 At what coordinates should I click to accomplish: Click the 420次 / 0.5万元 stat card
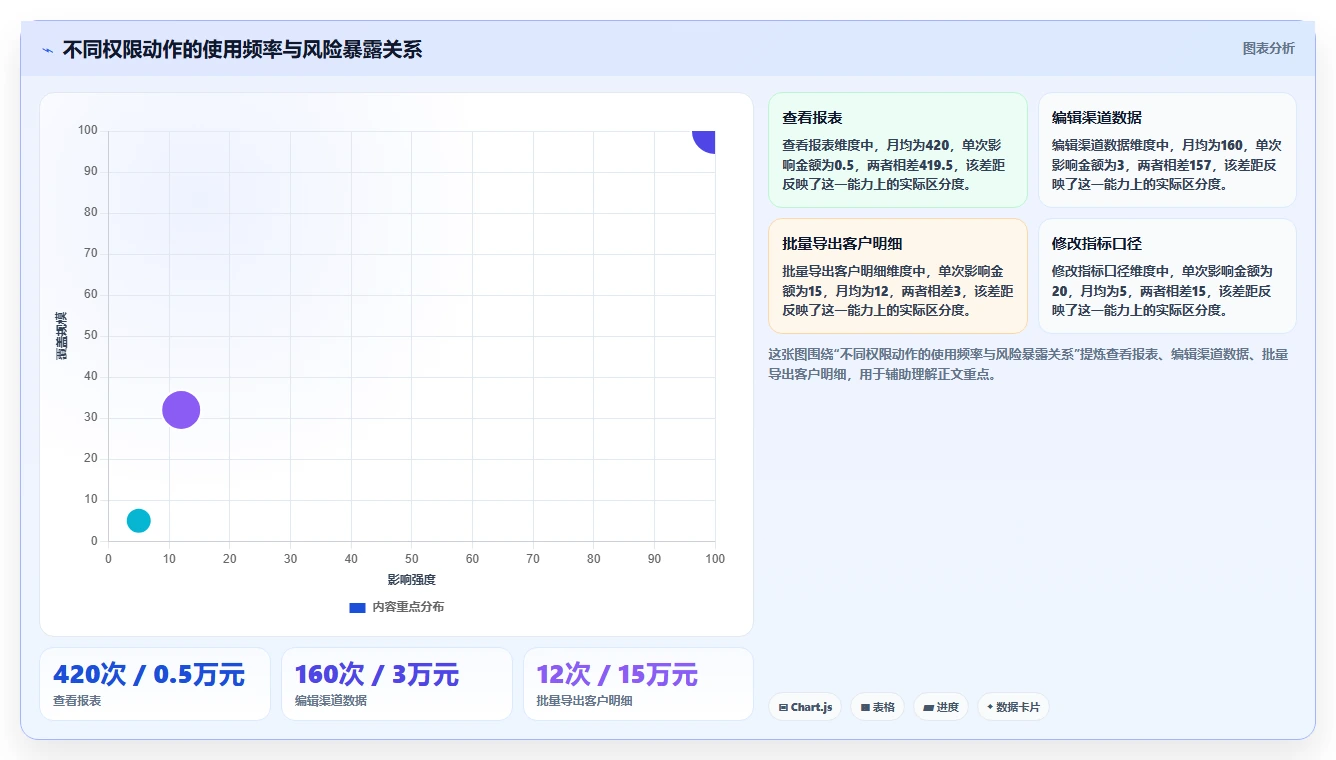coord(155,684)
